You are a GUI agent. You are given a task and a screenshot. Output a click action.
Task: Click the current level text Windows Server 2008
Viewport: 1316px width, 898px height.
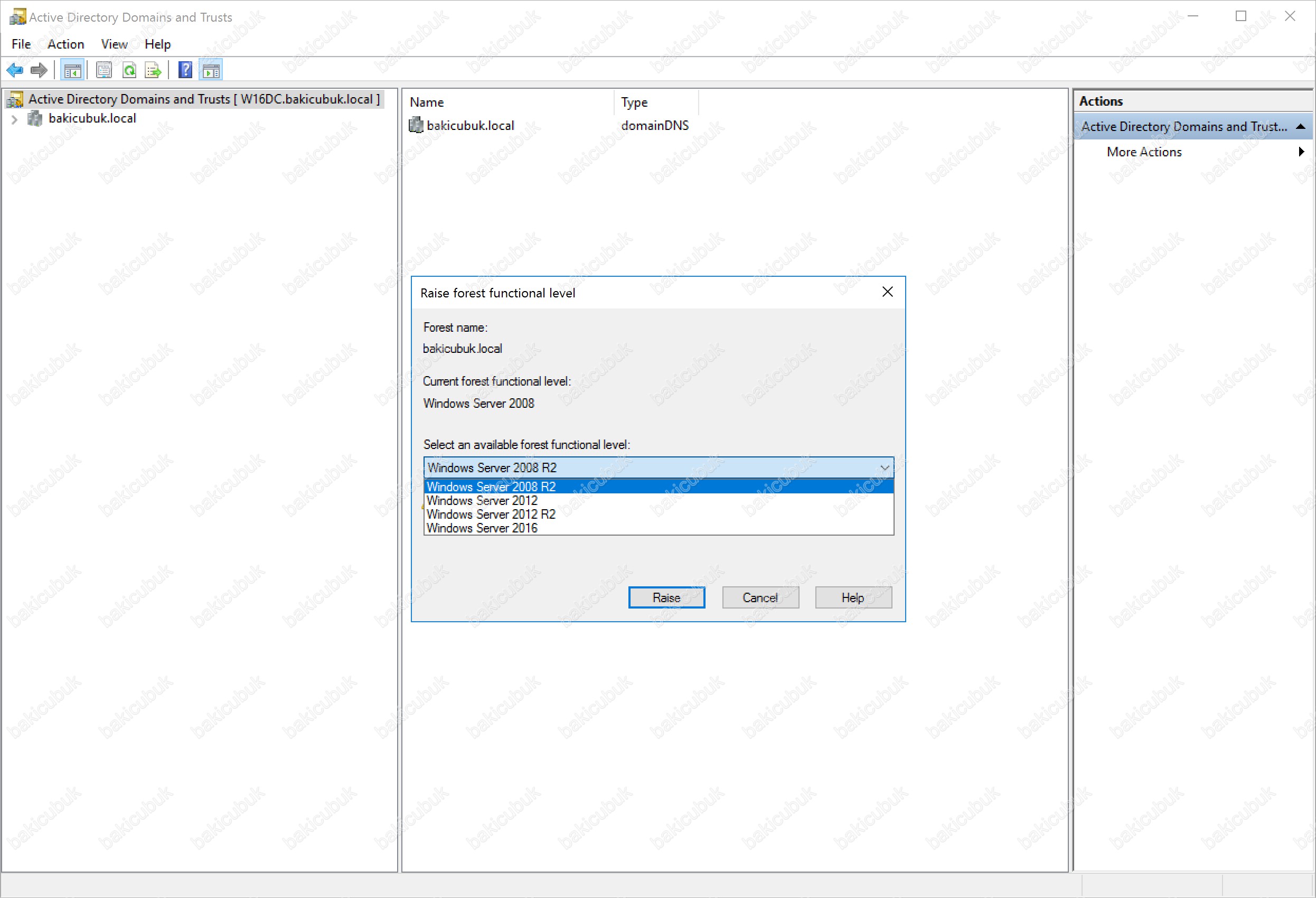point(478,404)
